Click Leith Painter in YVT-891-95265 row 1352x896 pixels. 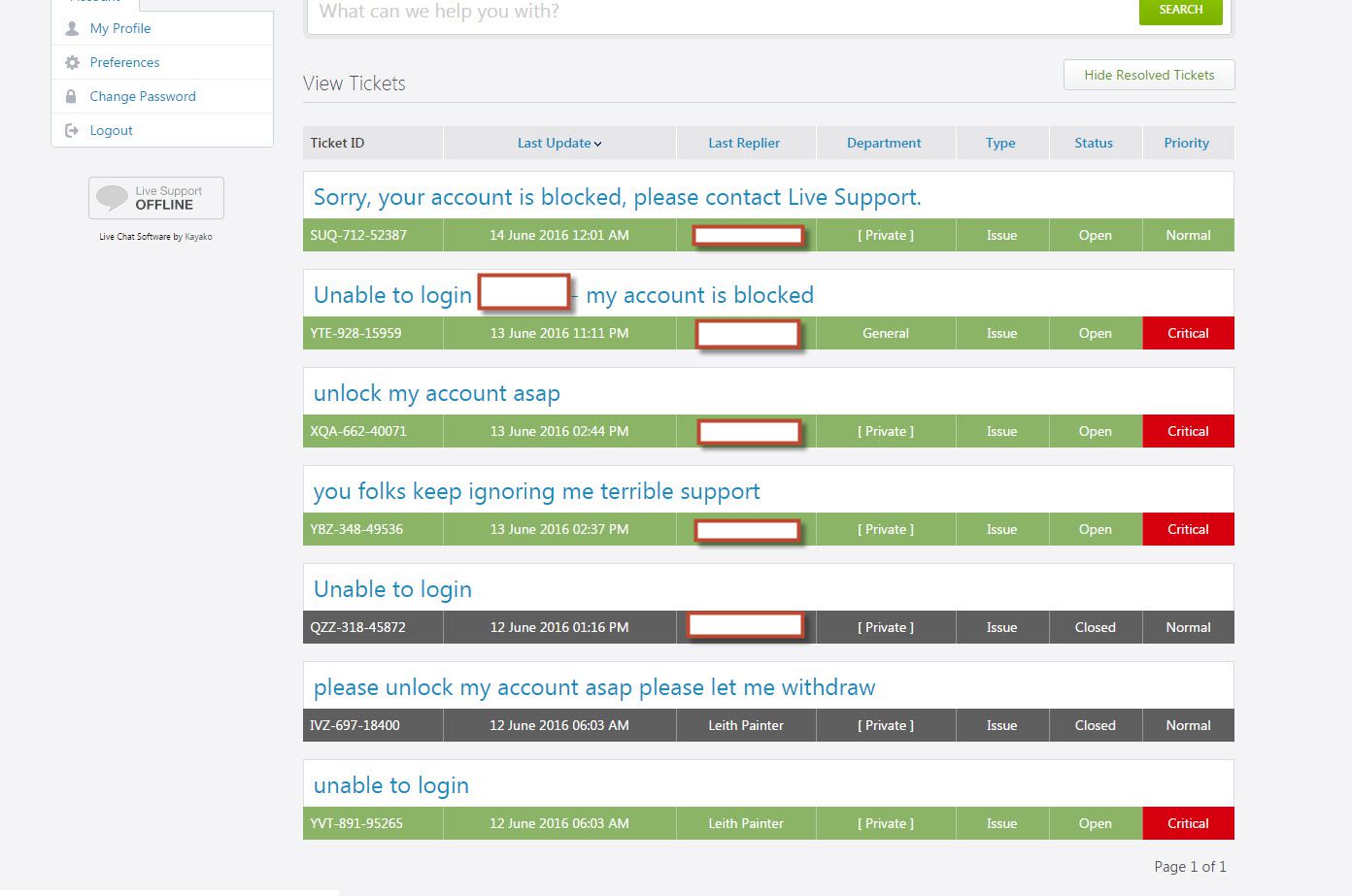coord(746,823)
